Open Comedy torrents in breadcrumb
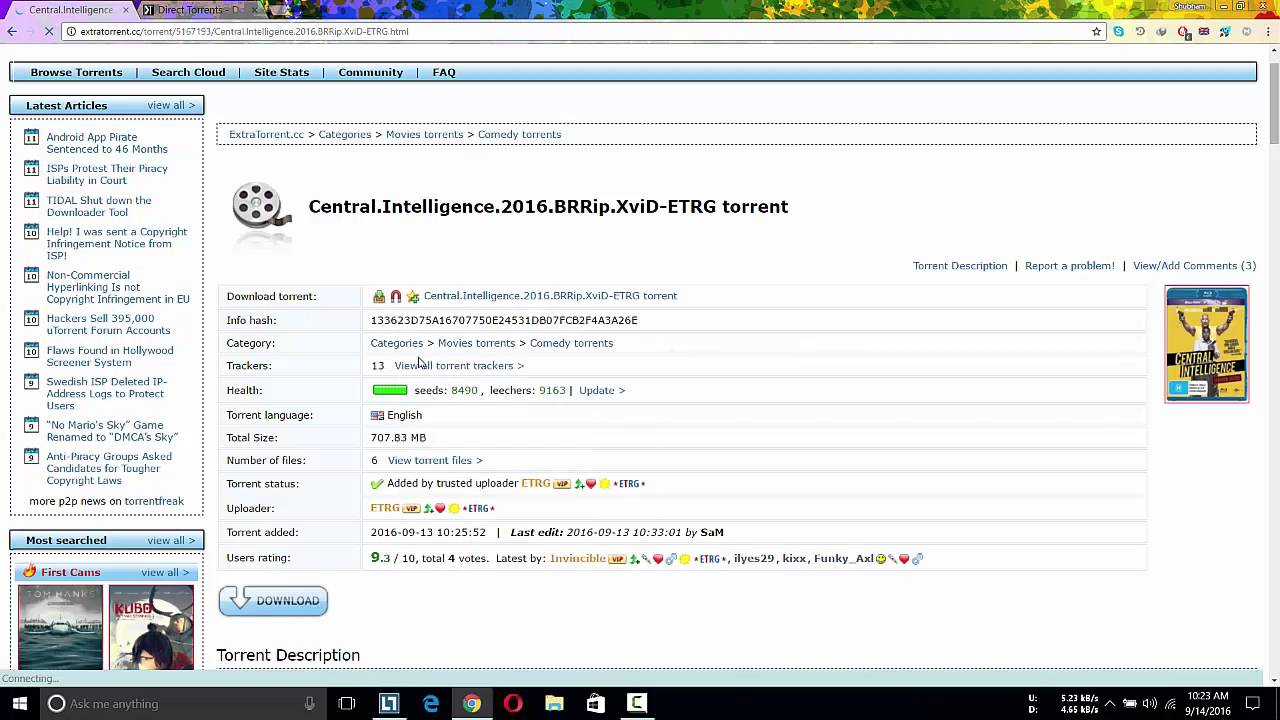This screenshot has height=720, width=1280. [519, 134]
